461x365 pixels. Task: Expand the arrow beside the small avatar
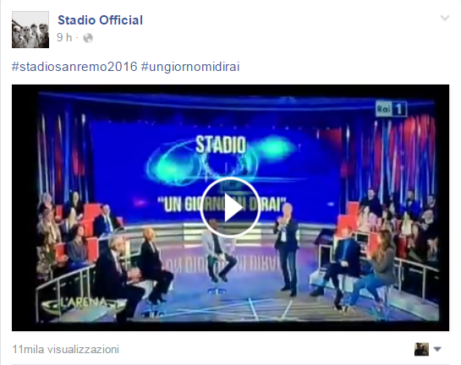coord(437,349)
